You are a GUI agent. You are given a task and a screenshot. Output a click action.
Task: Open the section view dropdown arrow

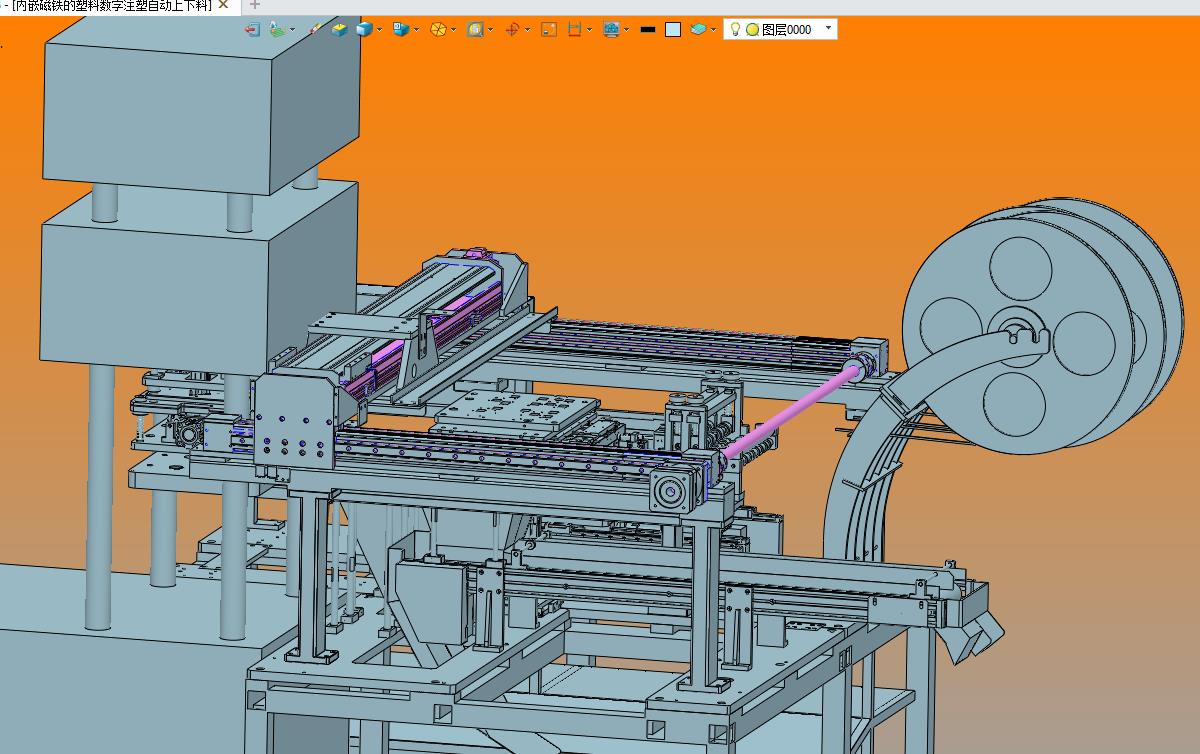click(589, 30)
